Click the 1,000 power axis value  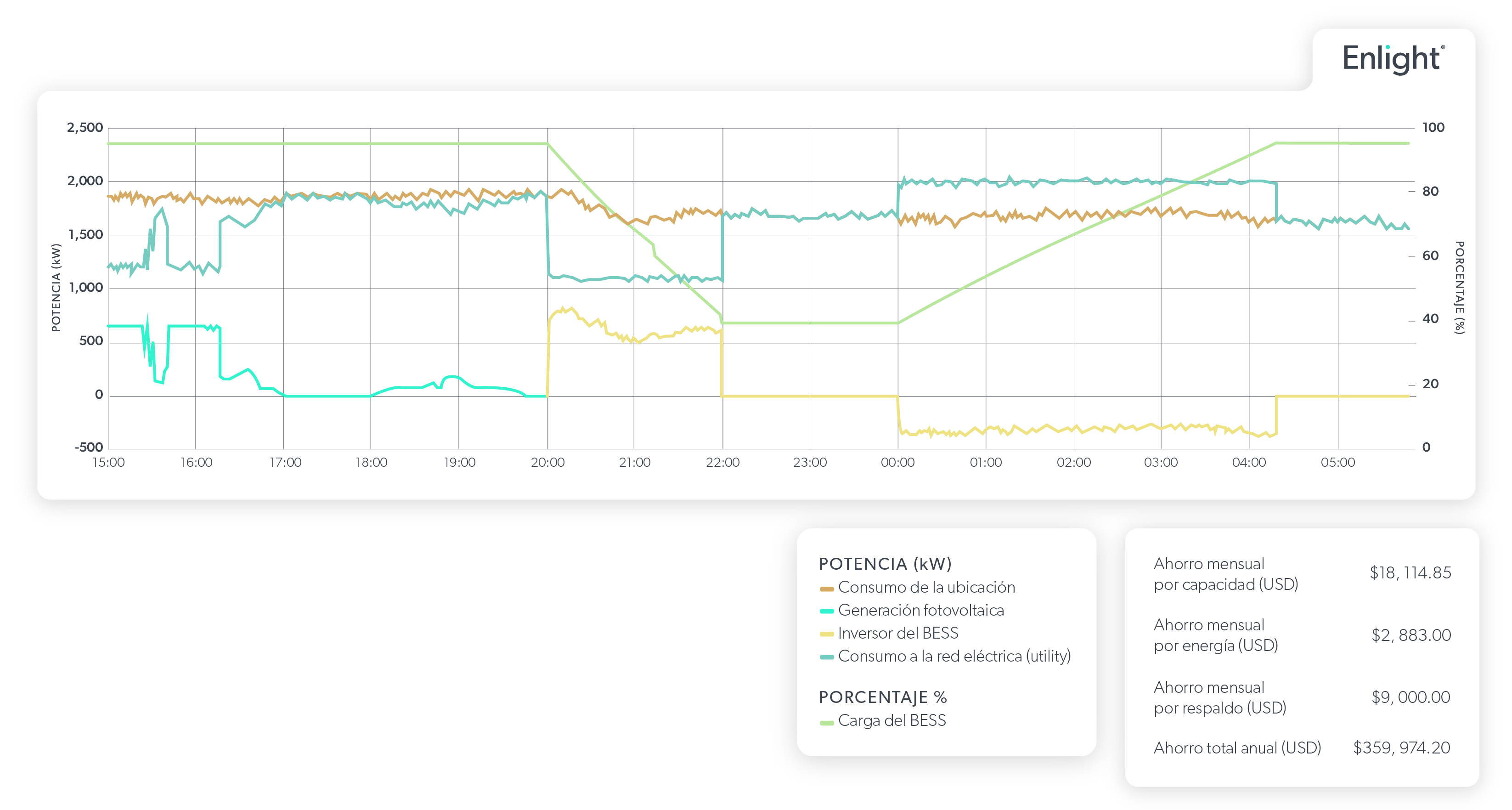[x=86, y=288]
